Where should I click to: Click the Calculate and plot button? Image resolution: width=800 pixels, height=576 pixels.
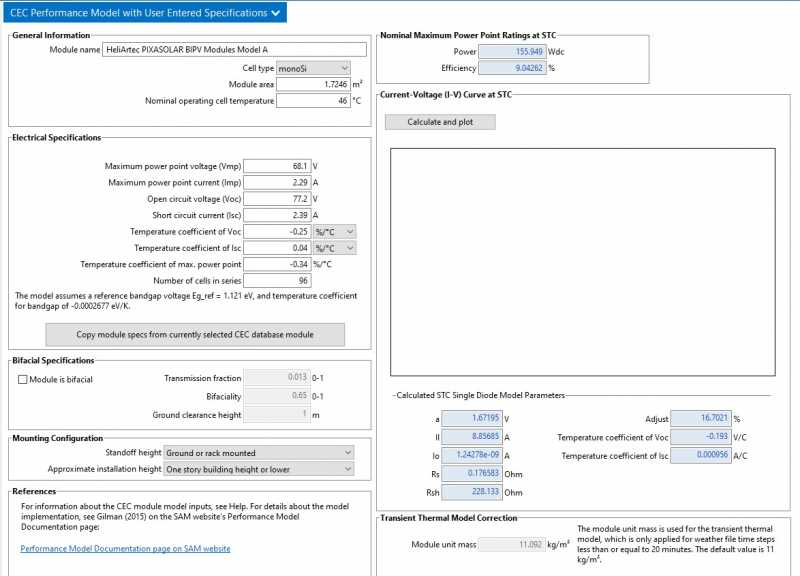[x=439, y=122]
